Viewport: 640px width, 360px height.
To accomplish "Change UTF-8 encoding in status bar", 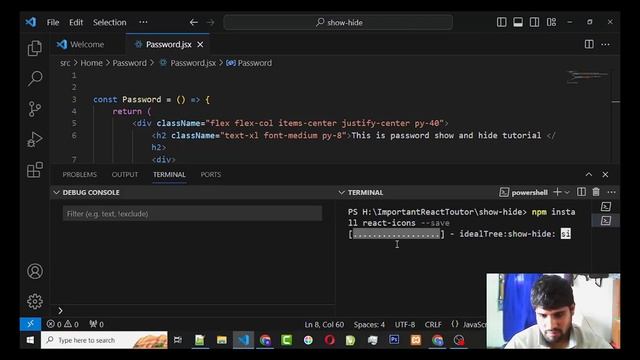I will [404, 324].
